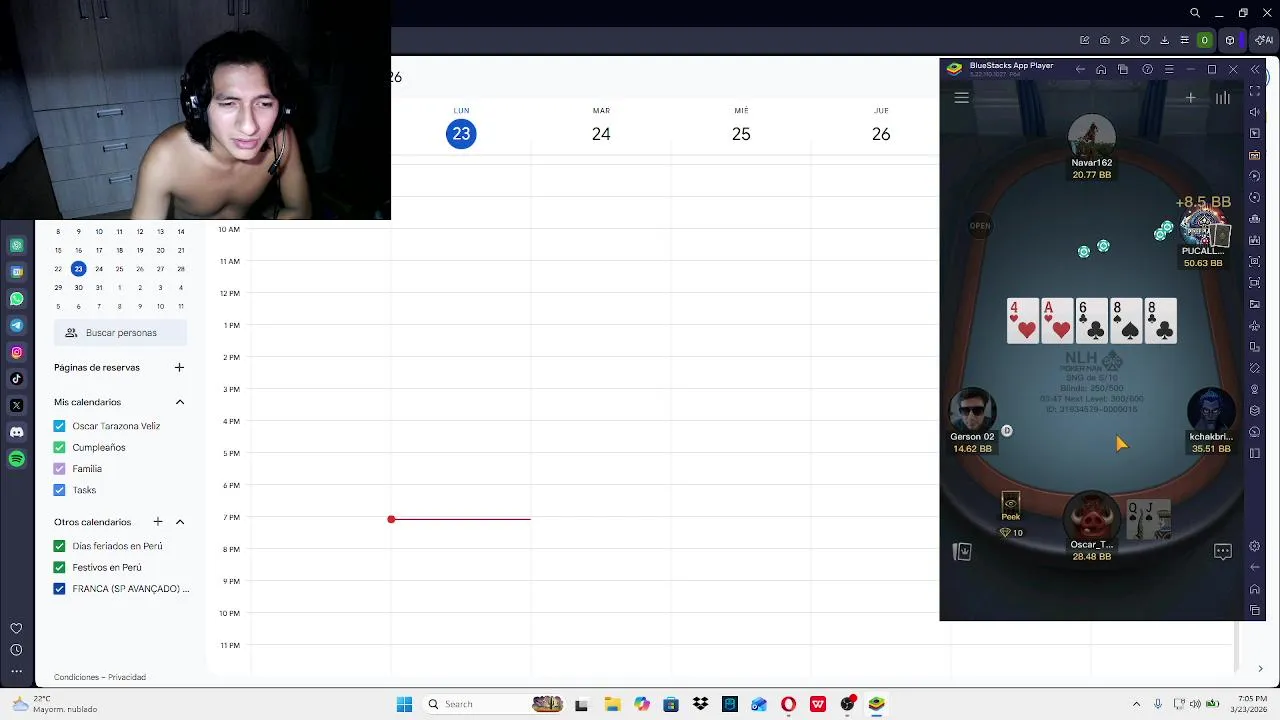Click the BlueStacks volume speaker icon
The image size is (1280, 720).
(x=1255, y=112)
